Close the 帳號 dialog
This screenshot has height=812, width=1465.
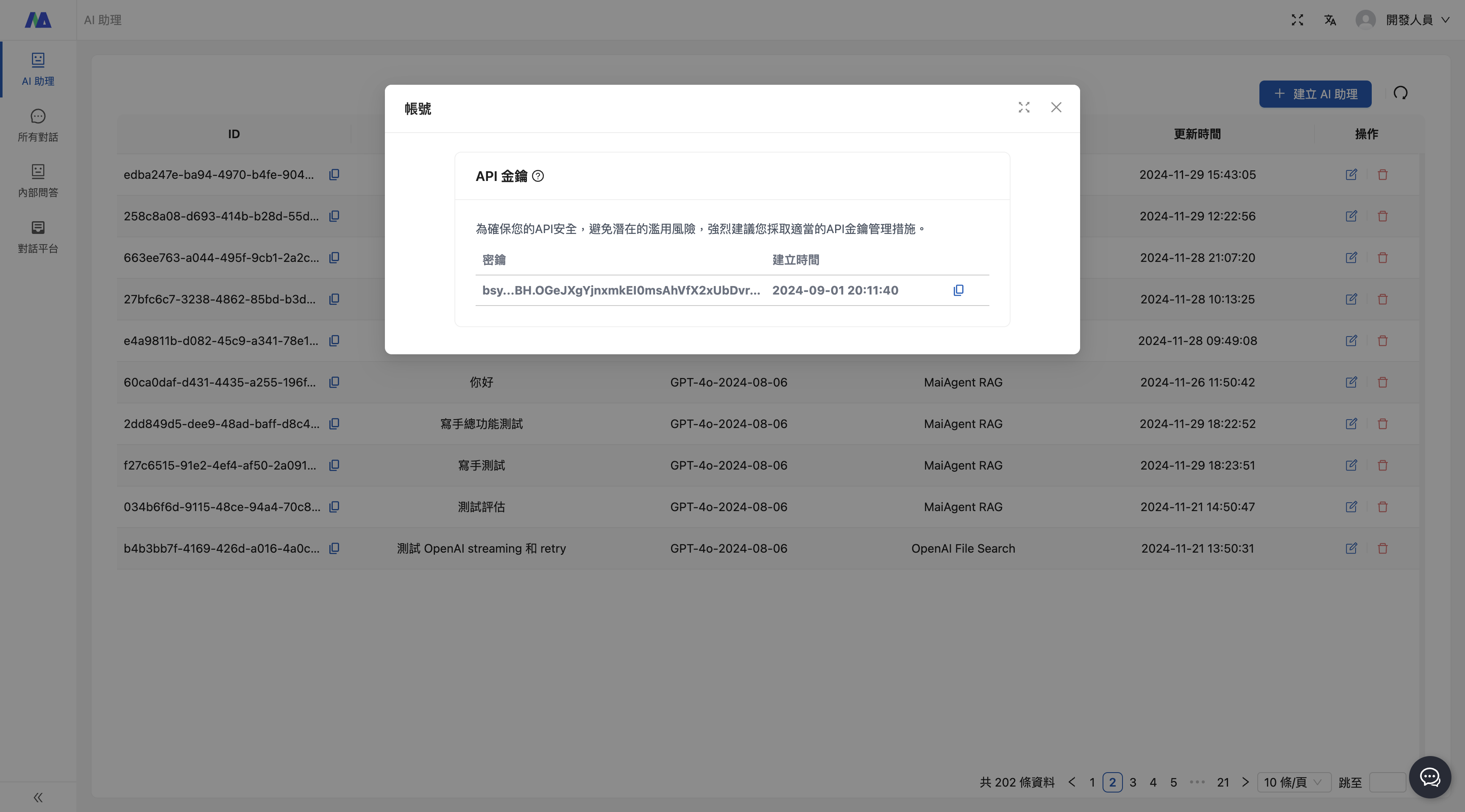(1056, 108)
